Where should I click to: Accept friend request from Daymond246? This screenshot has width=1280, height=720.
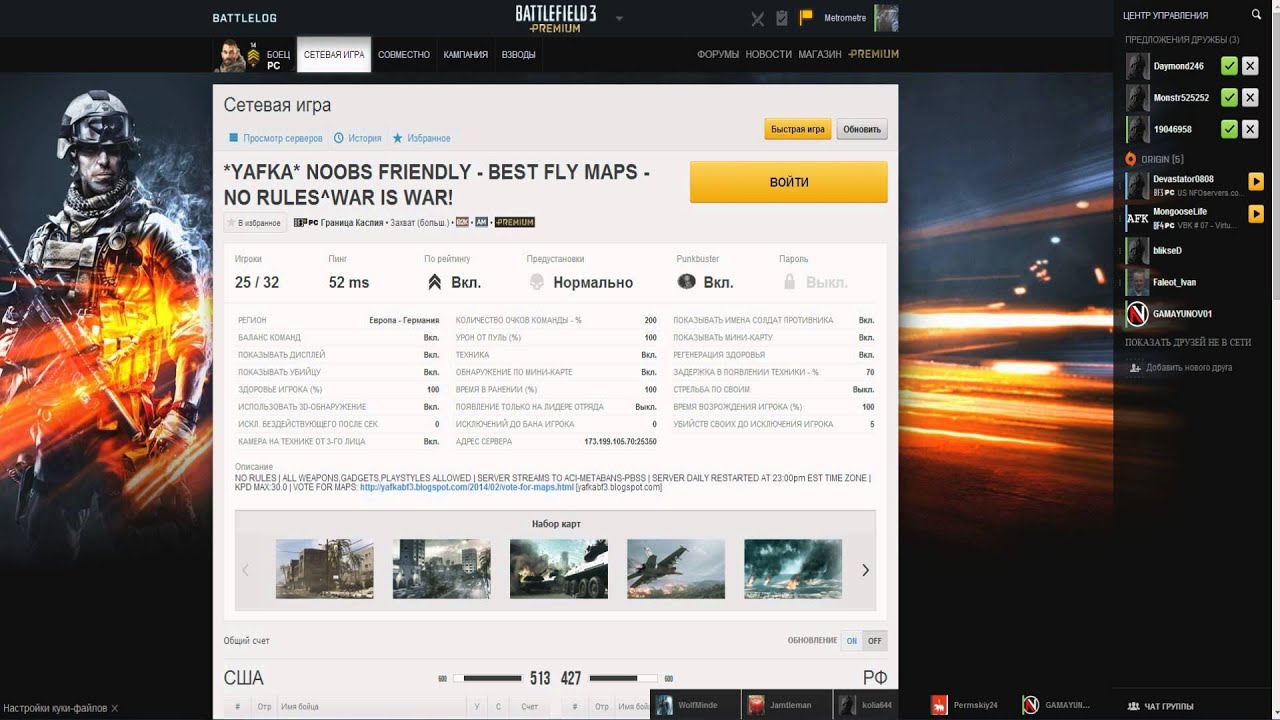[1230, 66]
